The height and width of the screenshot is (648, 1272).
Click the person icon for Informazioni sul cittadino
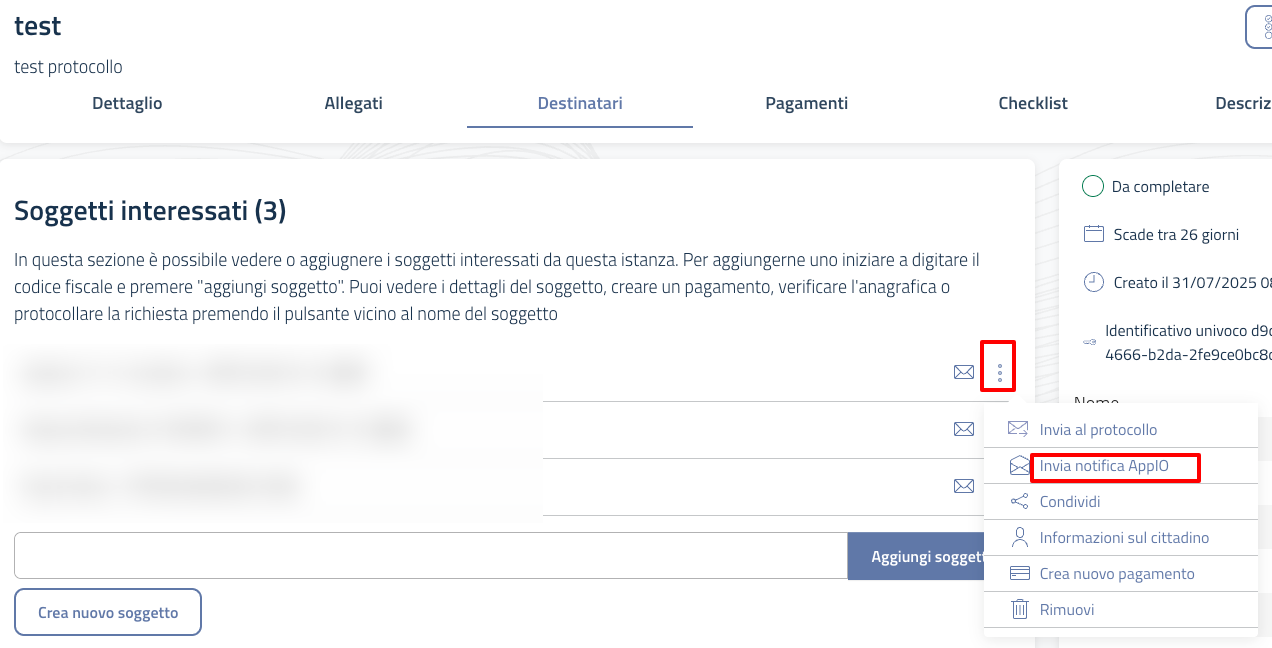[1019, 537]
